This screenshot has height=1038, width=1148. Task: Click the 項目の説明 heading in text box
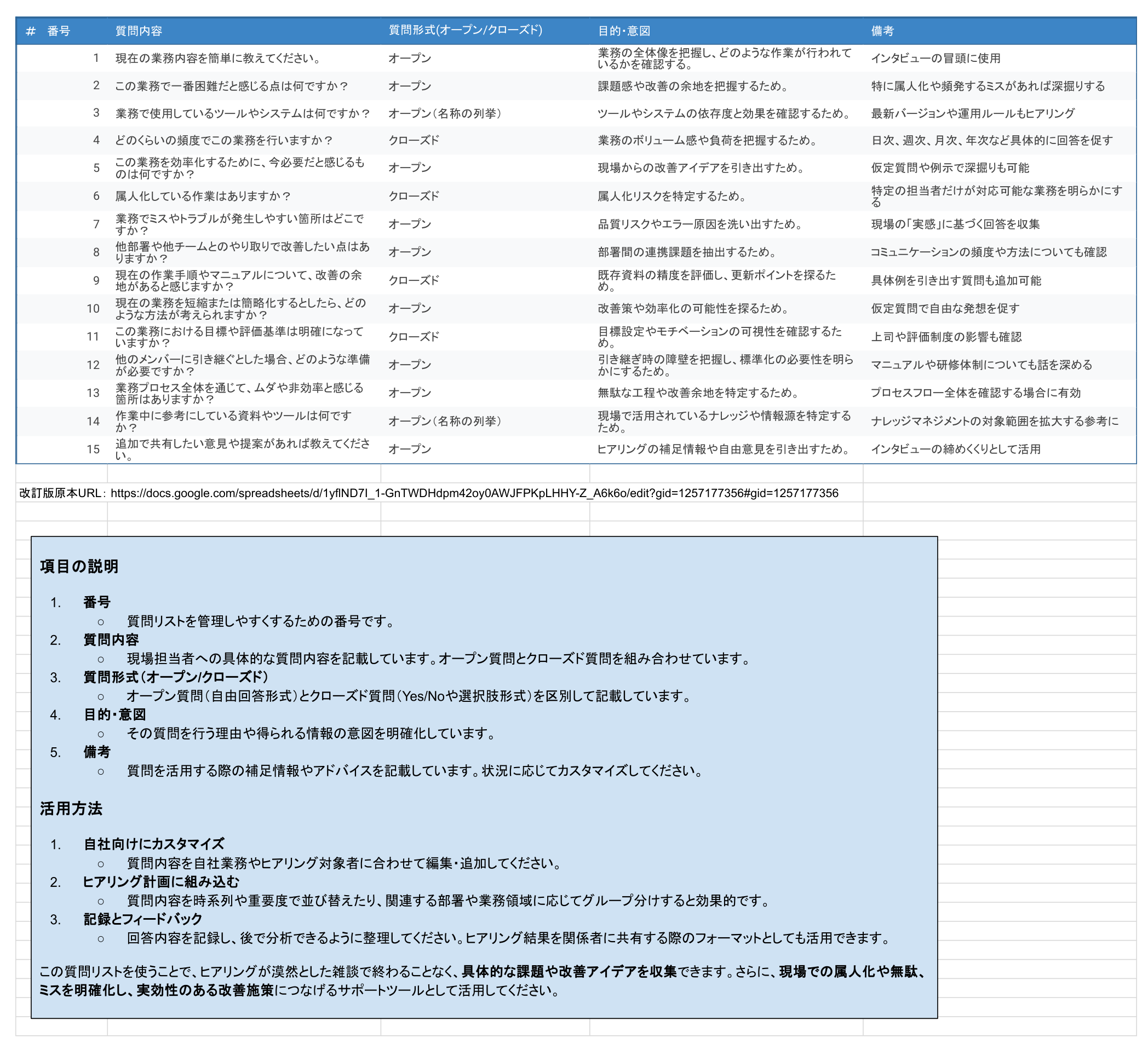click(79, 566)
